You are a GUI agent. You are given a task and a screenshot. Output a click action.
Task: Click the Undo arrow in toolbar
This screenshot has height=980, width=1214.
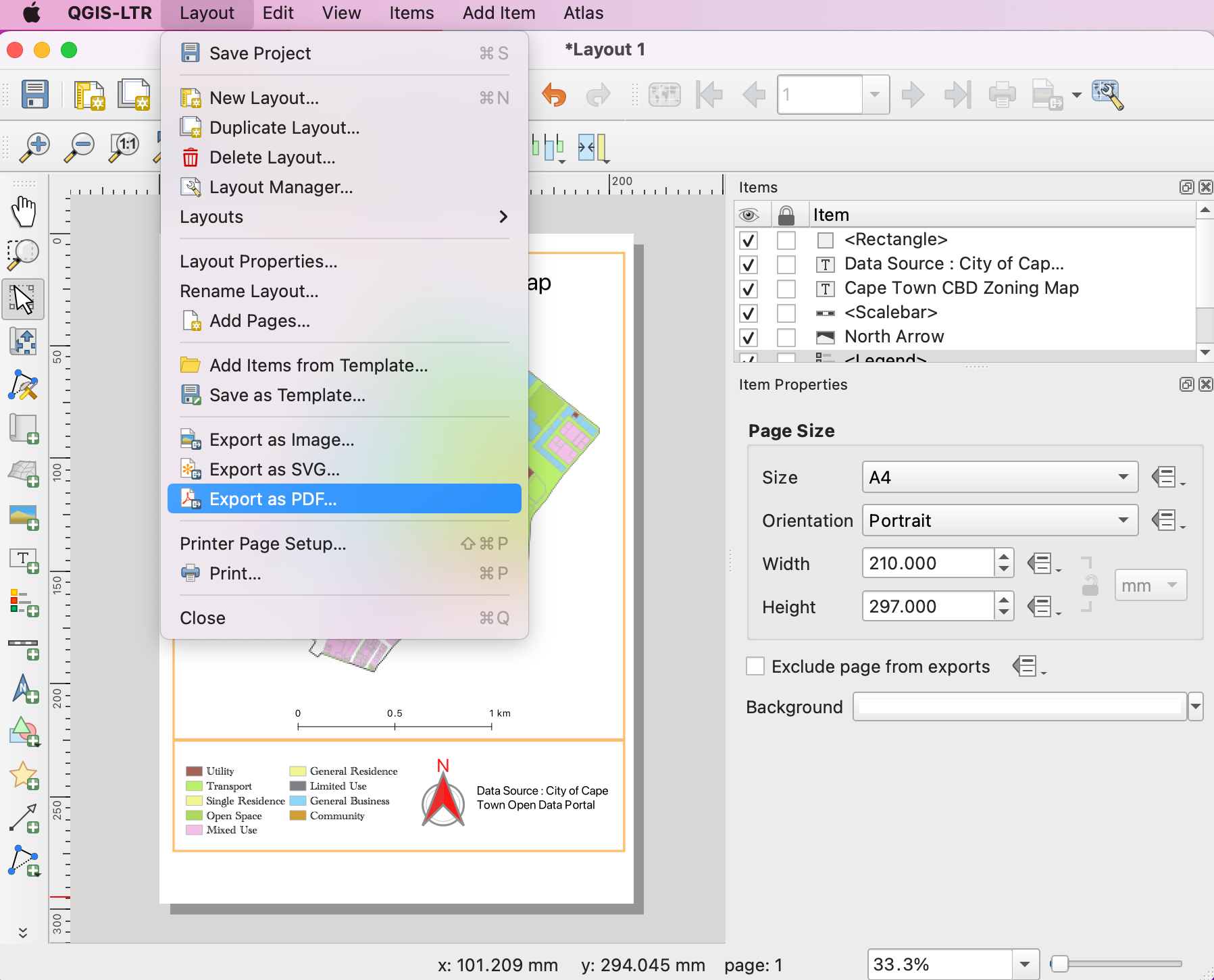click(554, 95)
